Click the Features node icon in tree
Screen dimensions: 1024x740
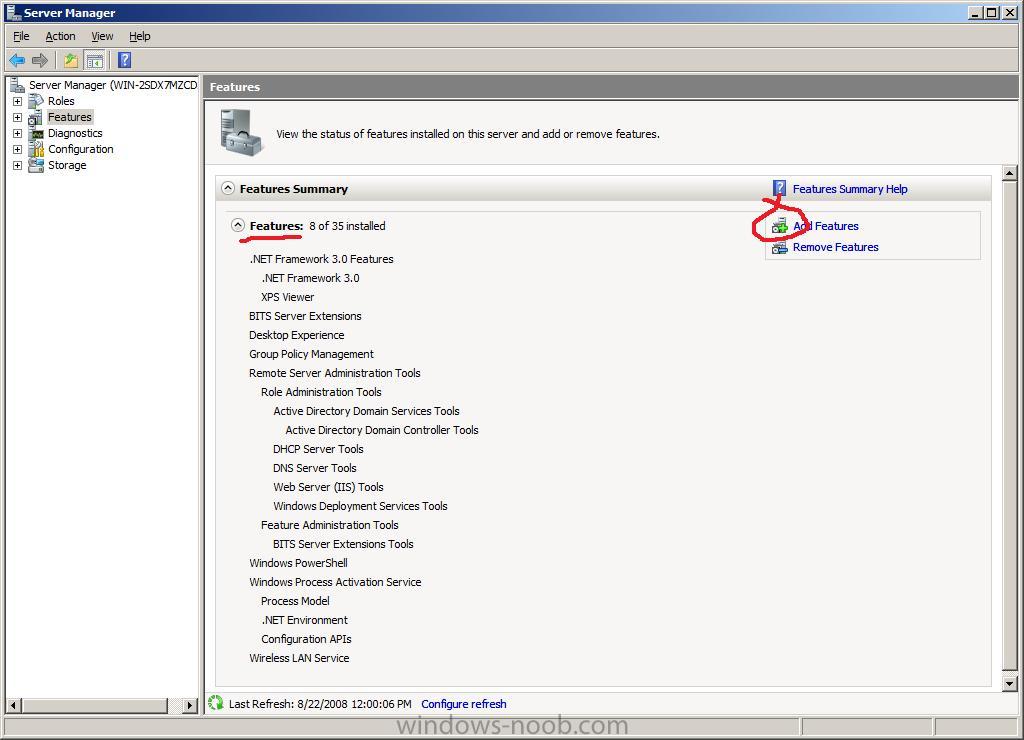tap(36, 118)
